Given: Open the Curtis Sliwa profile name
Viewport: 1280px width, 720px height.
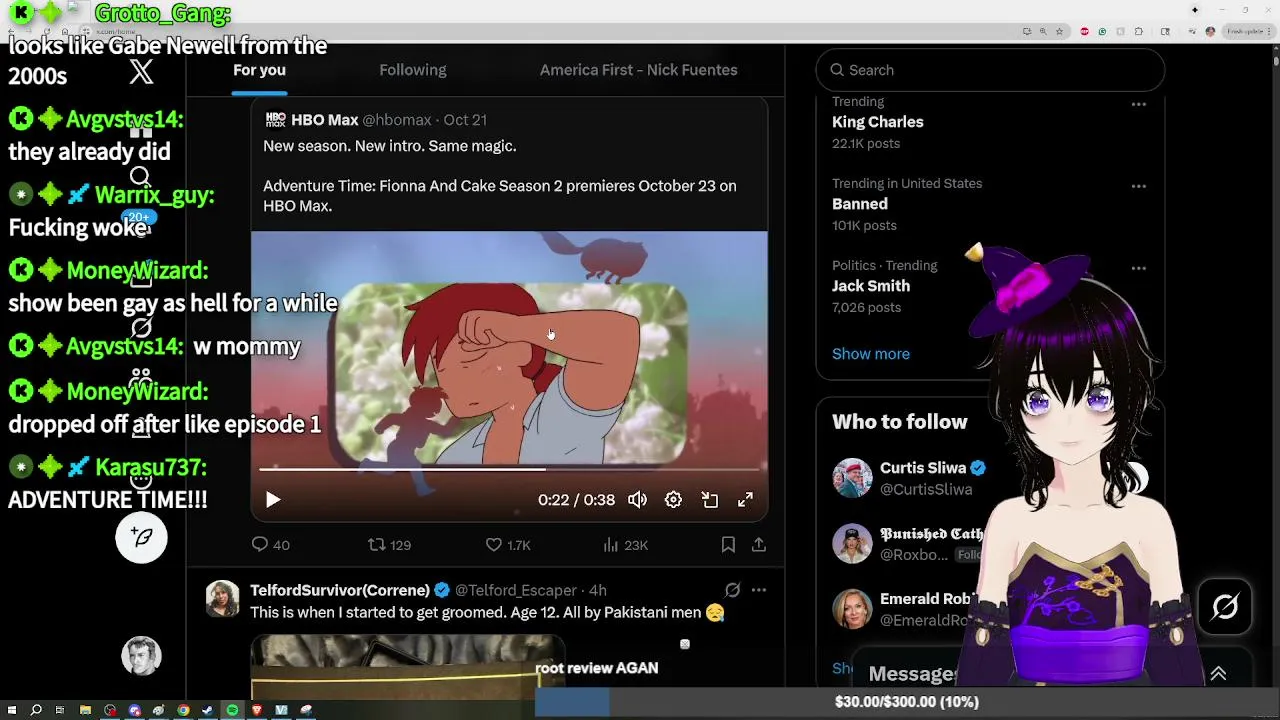Looking at the screenshot, I should pyautogui.click(x=923, y=468).
